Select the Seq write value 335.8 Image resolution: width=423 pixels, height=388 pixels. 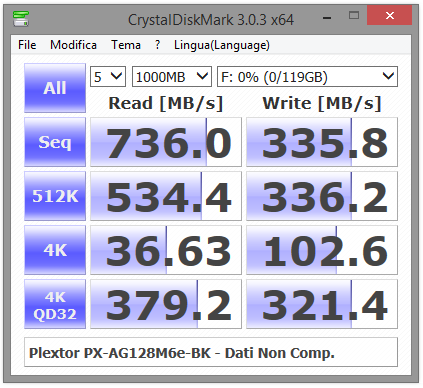(322, 142)
